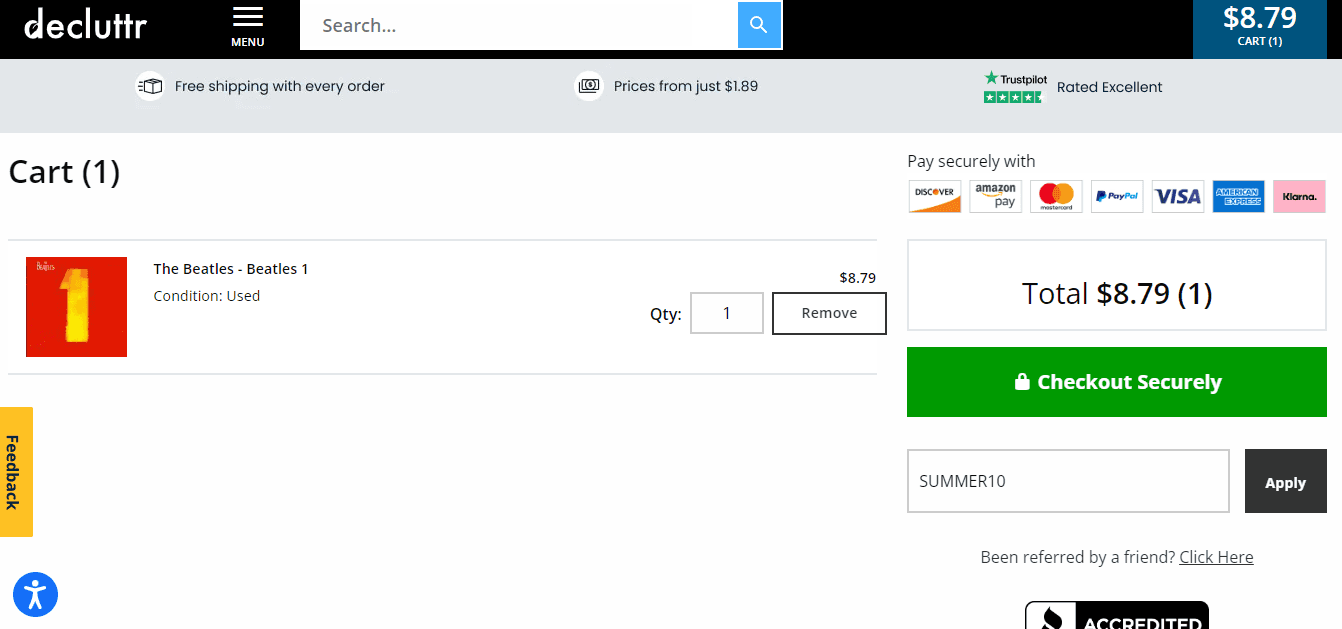Go to decluttr home logo
The width and height of the screenshot is (1342, 629).
(x=86, y=24)
